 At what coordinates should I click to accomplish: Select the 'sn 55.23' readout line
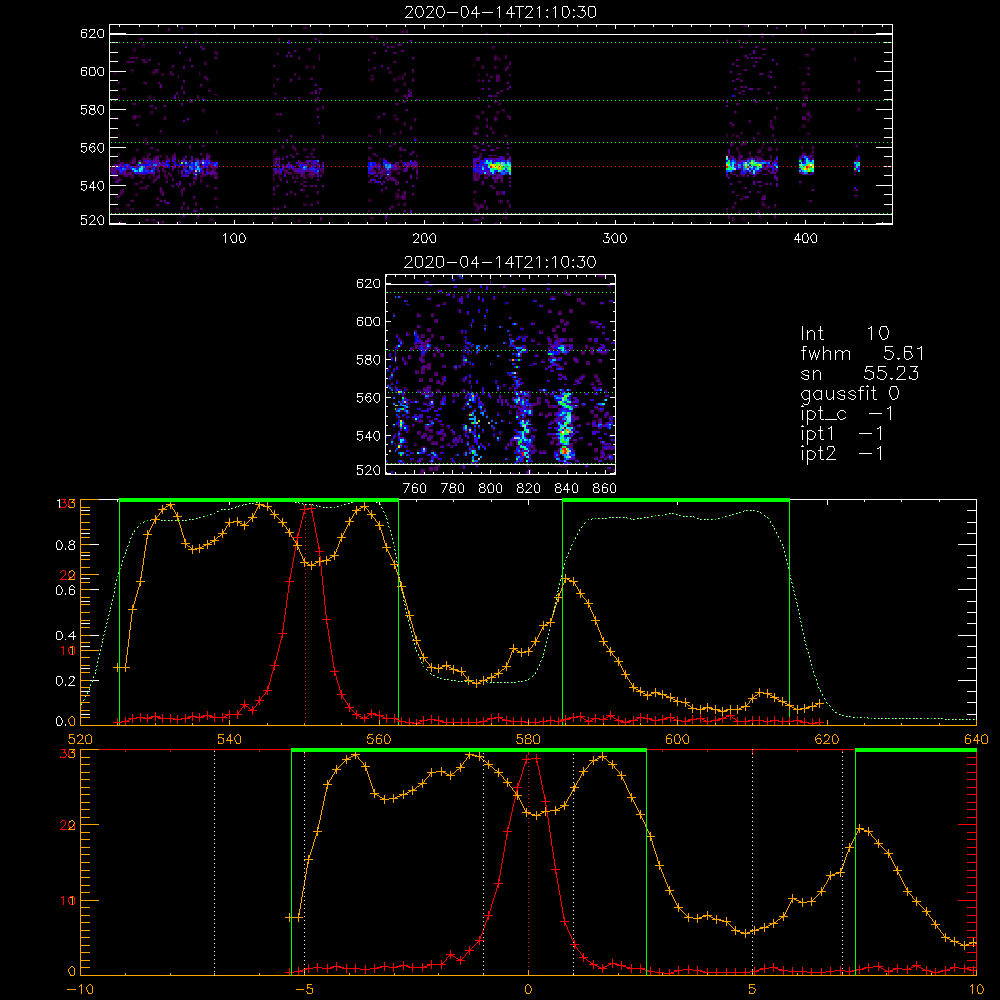(859, 373)
